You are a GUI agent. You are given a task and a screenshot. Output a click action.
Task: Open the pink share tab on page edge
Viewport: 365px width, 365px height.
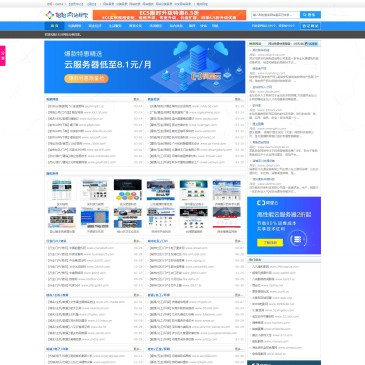click(3, 56)
